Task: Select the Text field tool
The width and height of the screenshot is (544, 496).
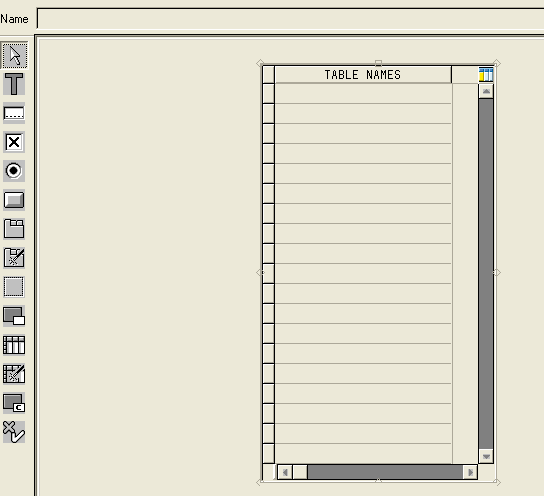Action: (x=14, y=84)
